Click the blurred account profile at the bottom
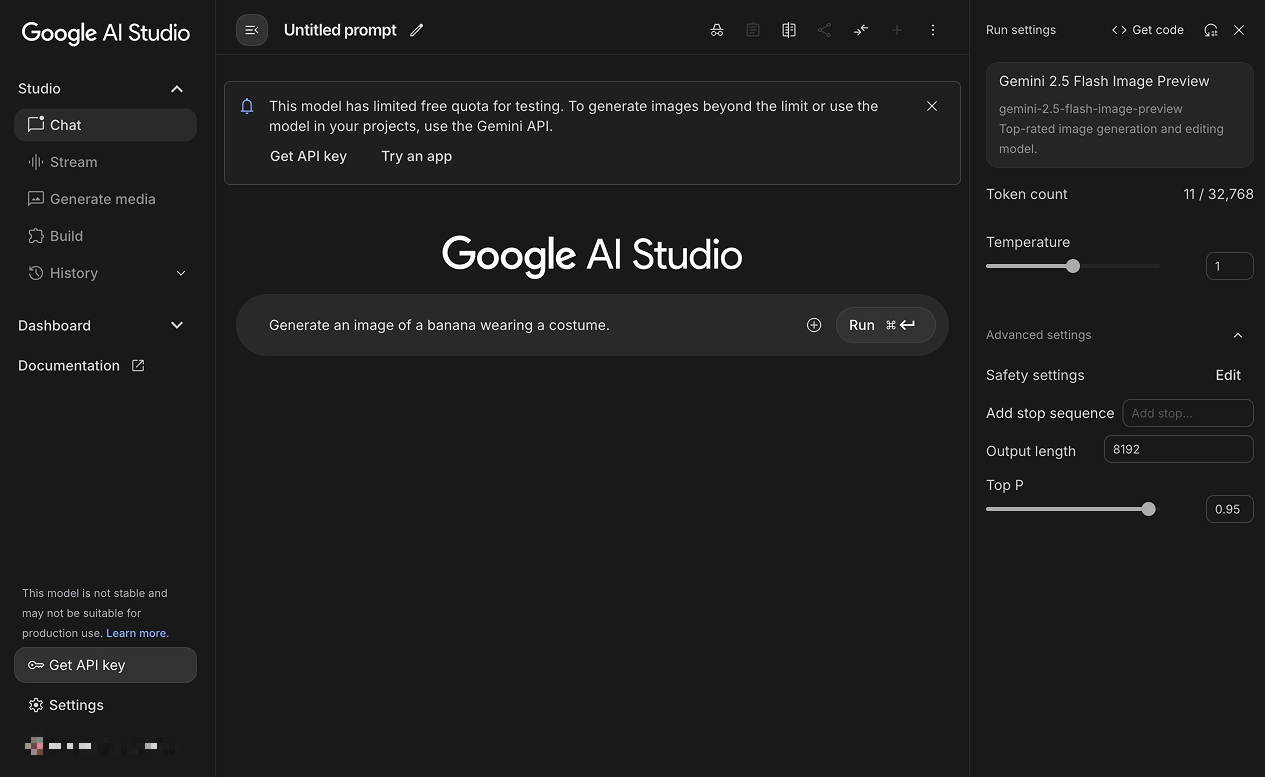This screenshot has width=1265, height=777. point(100,746)
